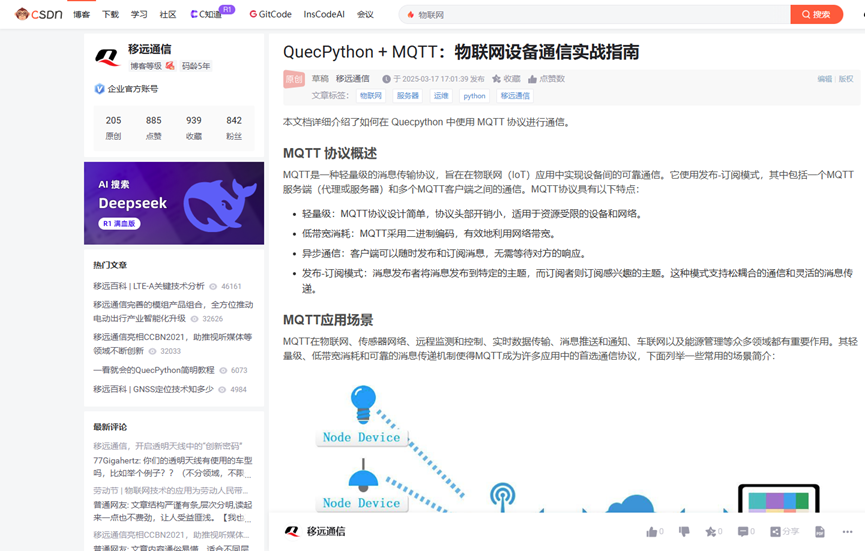Viewport: 865px width, 551px height.
Task: Select the 移远通信 article tag
Action: click(x=515, y=96)
